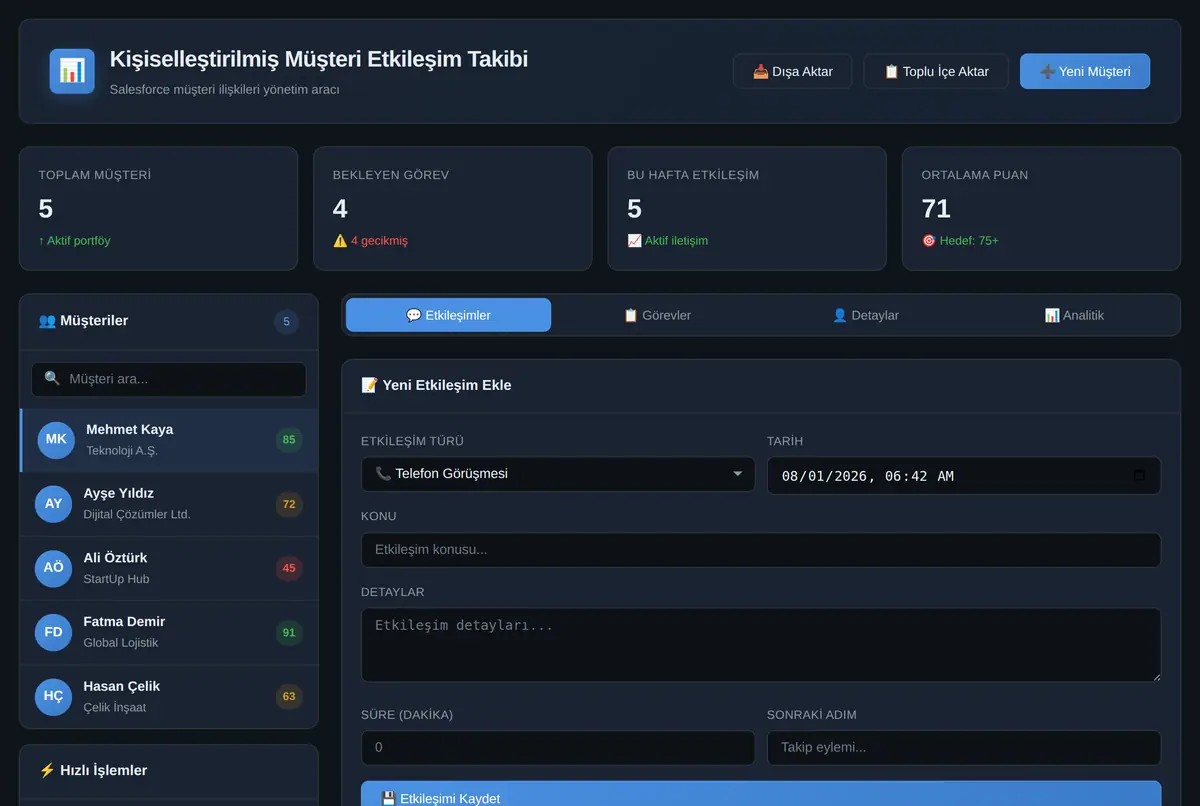Viewport: 1200px width, 806px height.
Task: Switch to the Analitik tab
Action: (x=1074, y=315)
